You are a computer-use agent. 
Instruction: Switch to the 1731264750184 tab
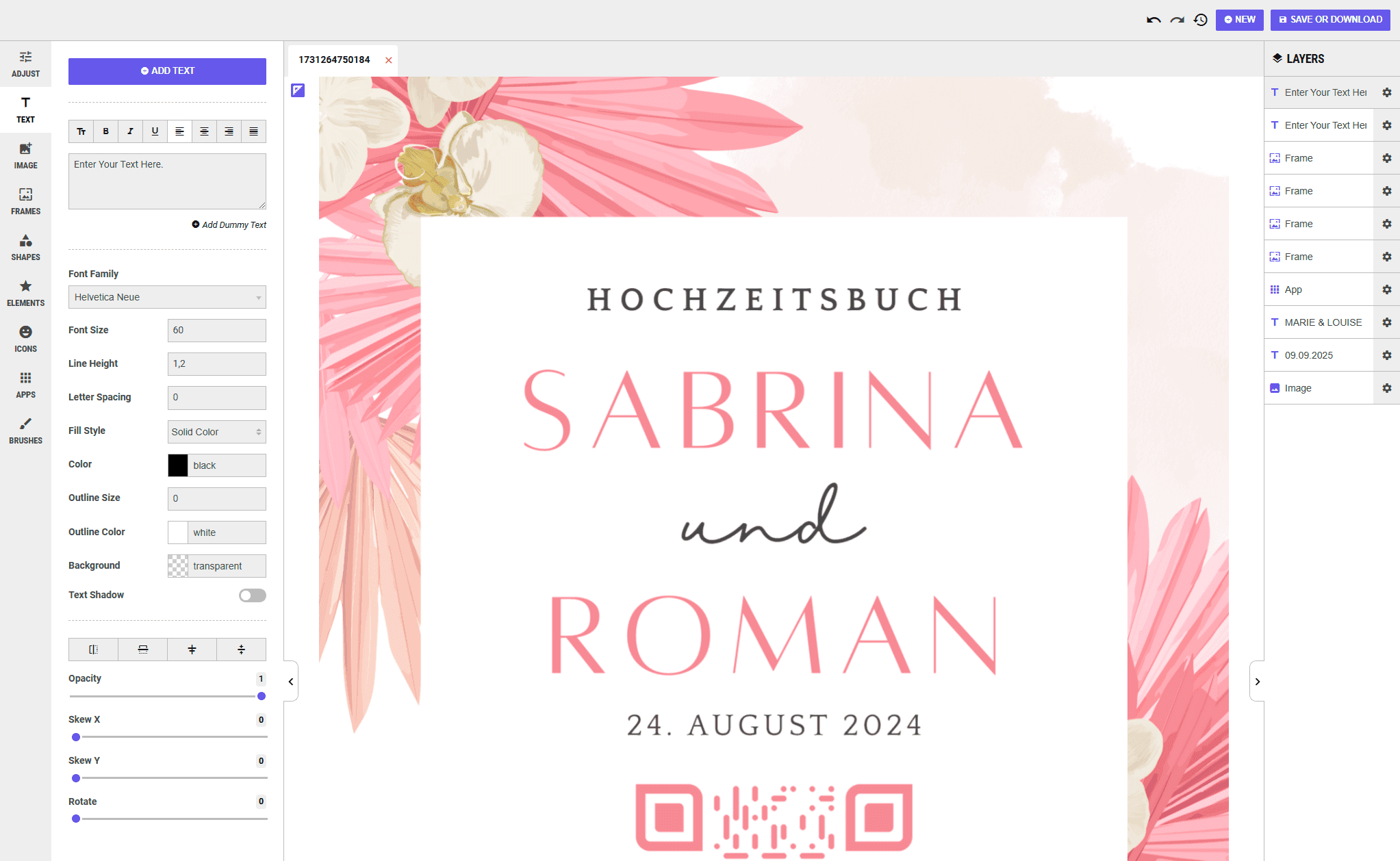pos(333,60)
